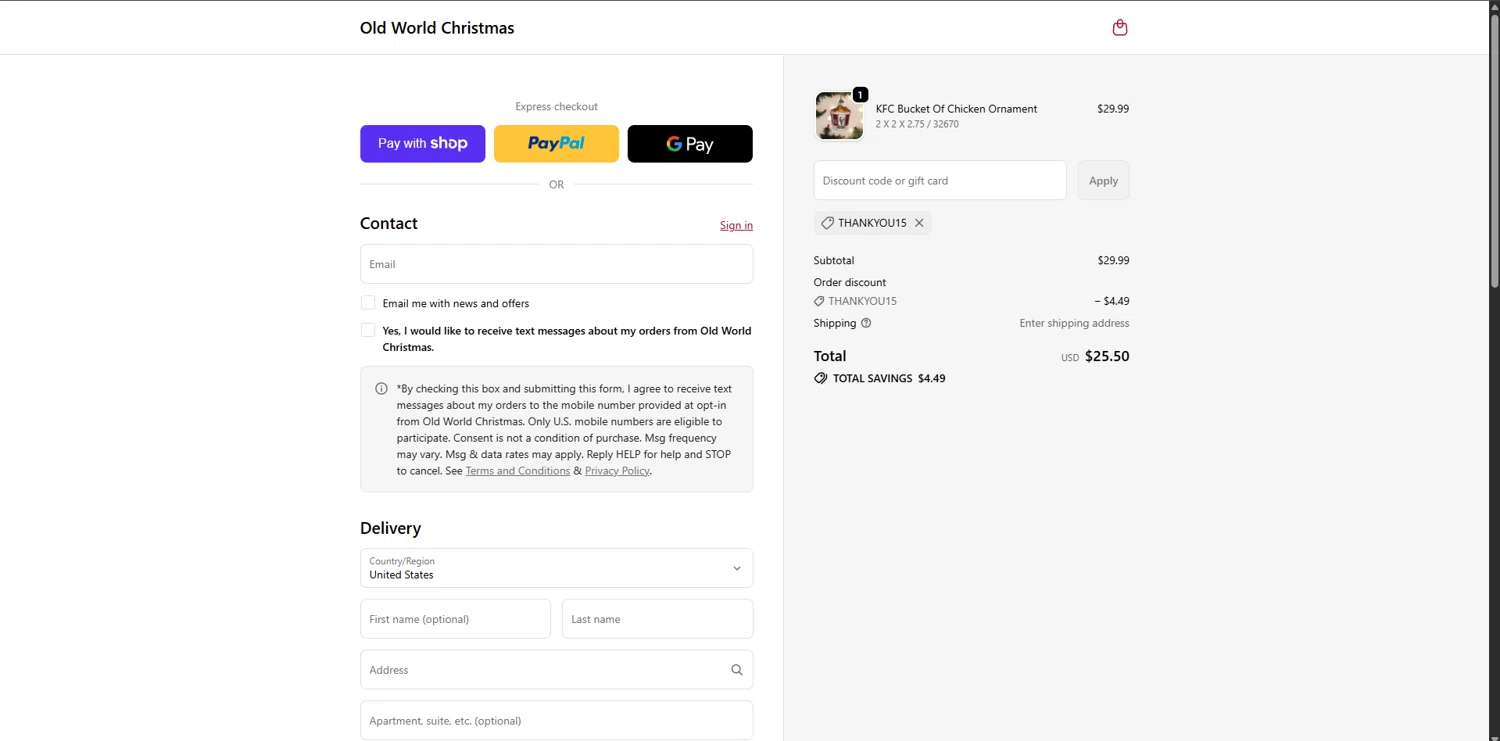1500x741 pixels.
Task: Click the address search magnifier icon
Action: (736, 670)
